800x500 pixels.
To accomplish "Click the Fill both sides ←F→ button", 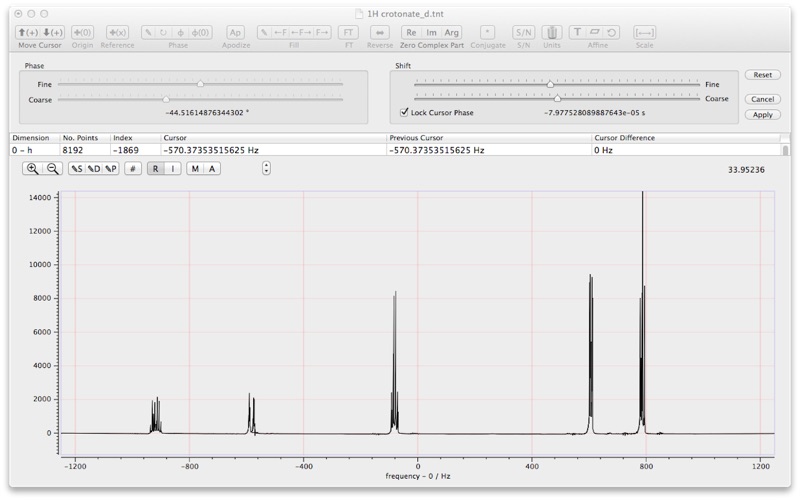I will click(x=301, y=33).
